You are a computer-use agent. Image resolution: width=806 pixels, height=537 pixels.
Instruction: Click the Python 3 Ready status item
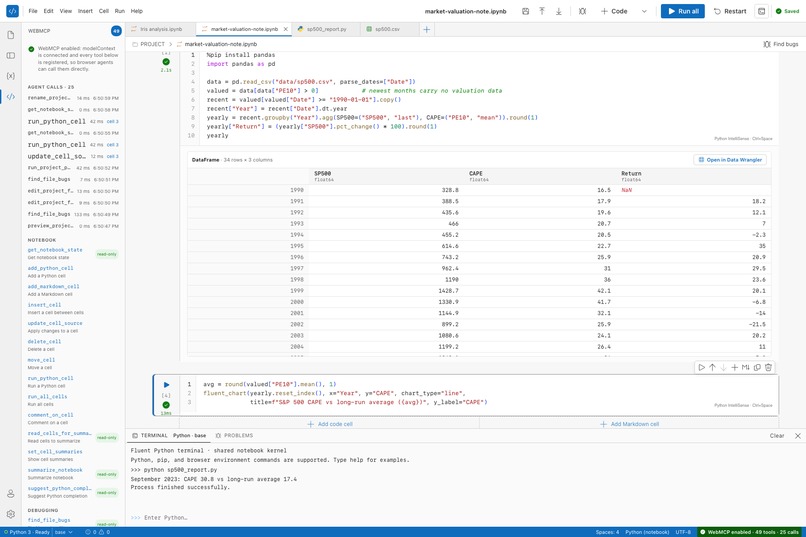27,532
